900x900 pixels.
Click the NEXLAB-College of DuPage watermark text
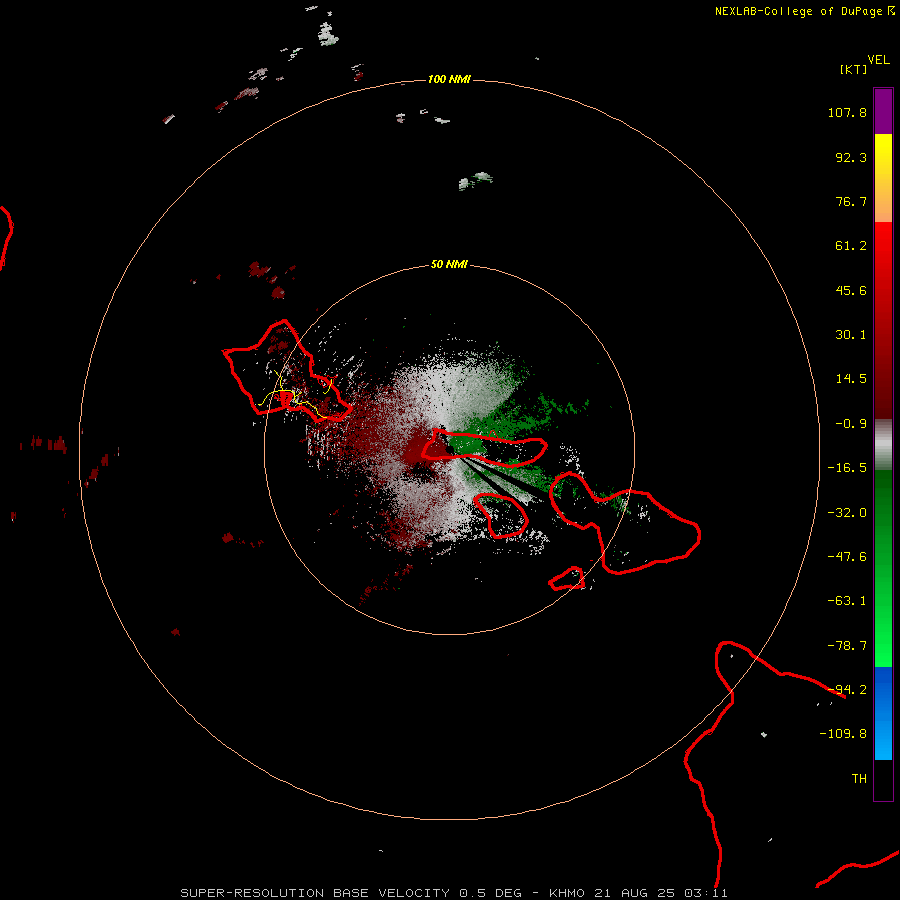pyautogui.click(x=804, y=11)
